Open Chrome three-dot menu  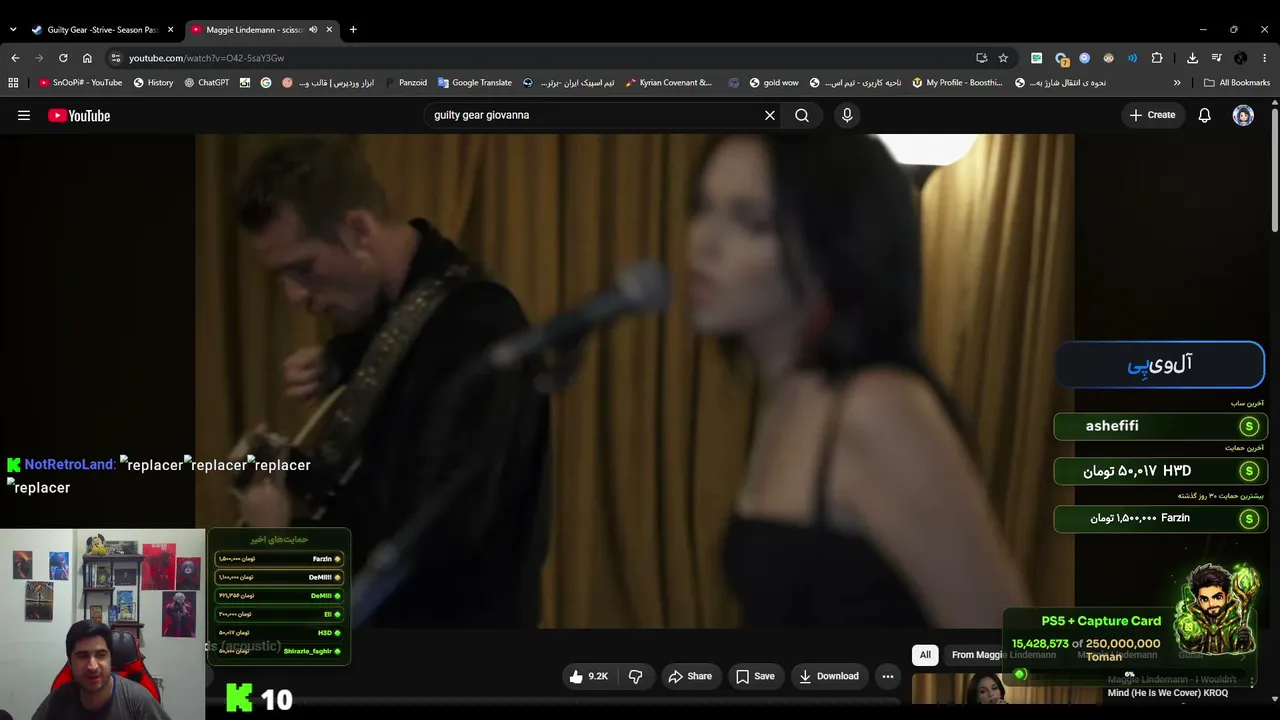pyautogui.click(x=1265, y=58)
